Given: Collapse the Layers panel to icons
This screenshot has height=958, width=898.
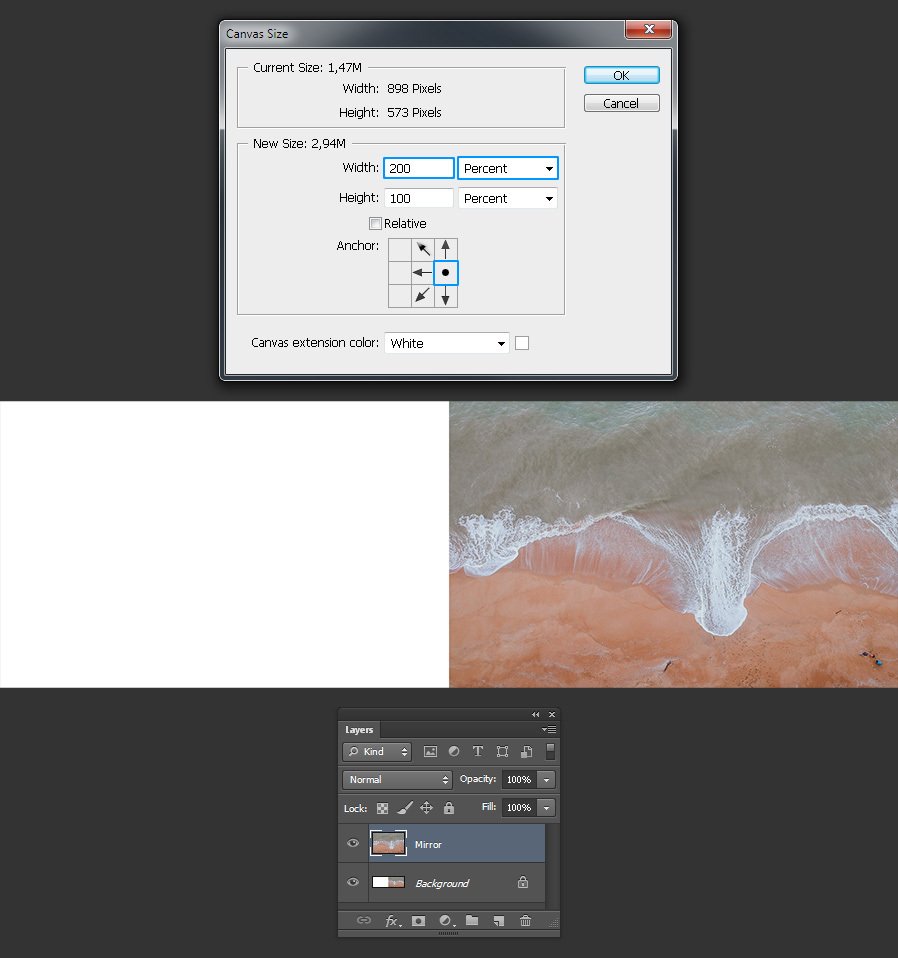Looking at the screenshot, I should pyautogui.click(x=536, y=714).
